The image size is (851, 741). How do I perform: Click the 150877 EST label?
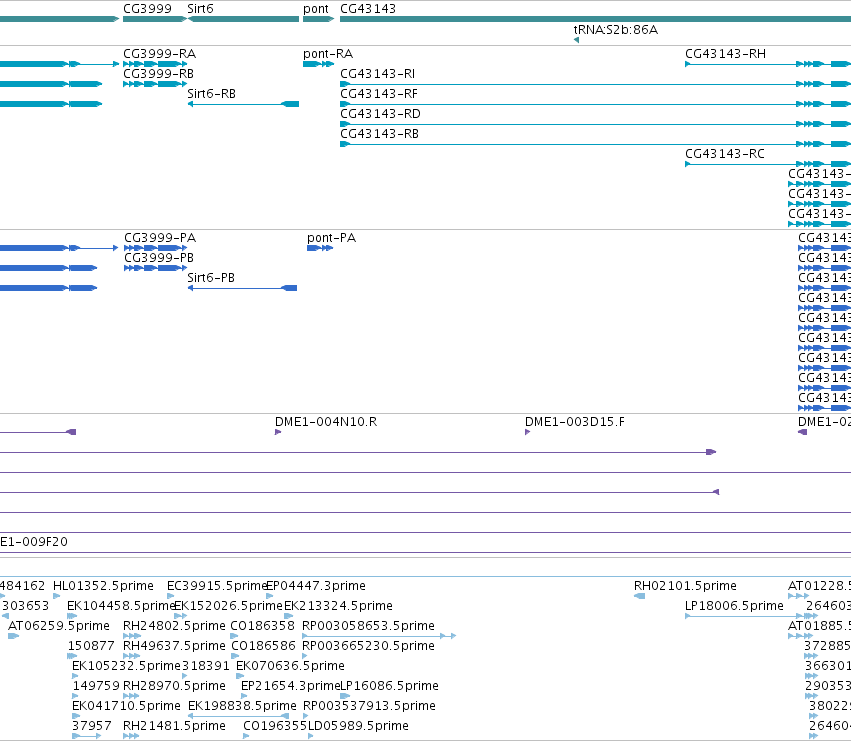pos(91,646)
